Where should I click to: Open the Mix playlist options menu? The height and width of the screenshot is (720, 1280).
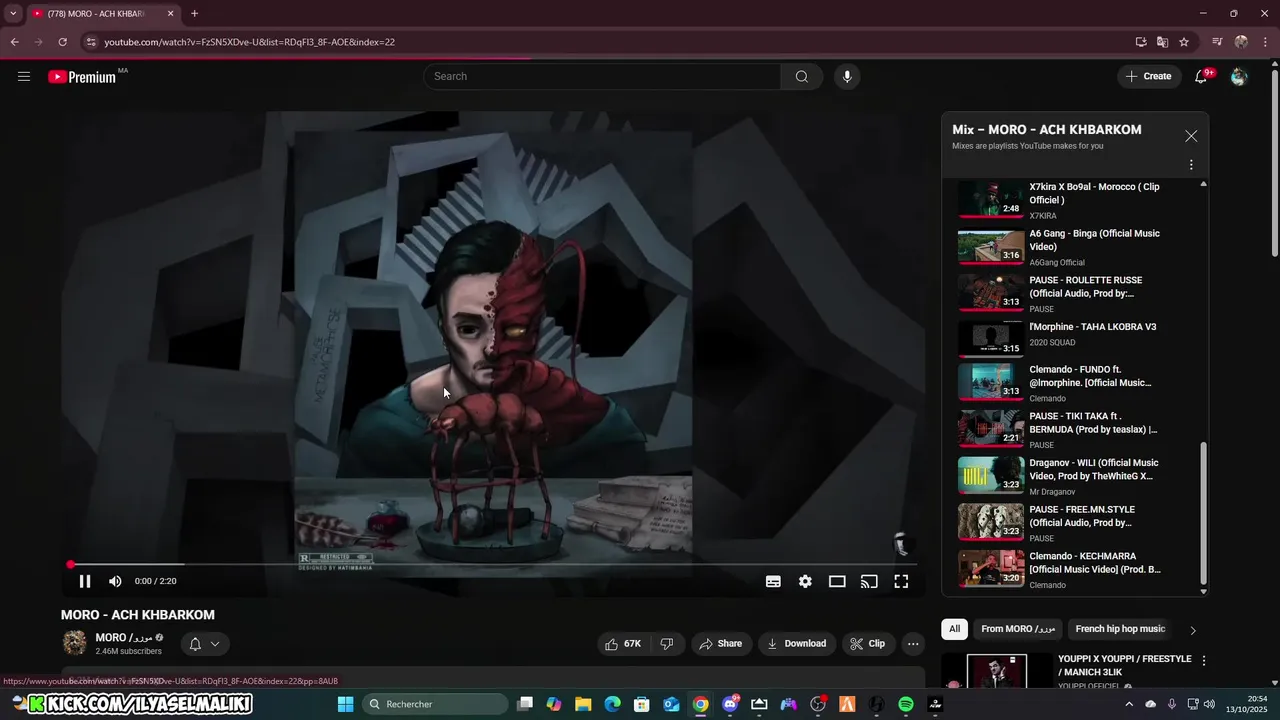tap(1191, 164)
